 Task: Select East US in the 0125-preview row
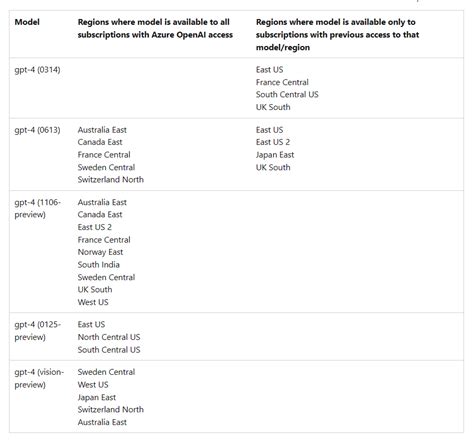pos(91,324)
